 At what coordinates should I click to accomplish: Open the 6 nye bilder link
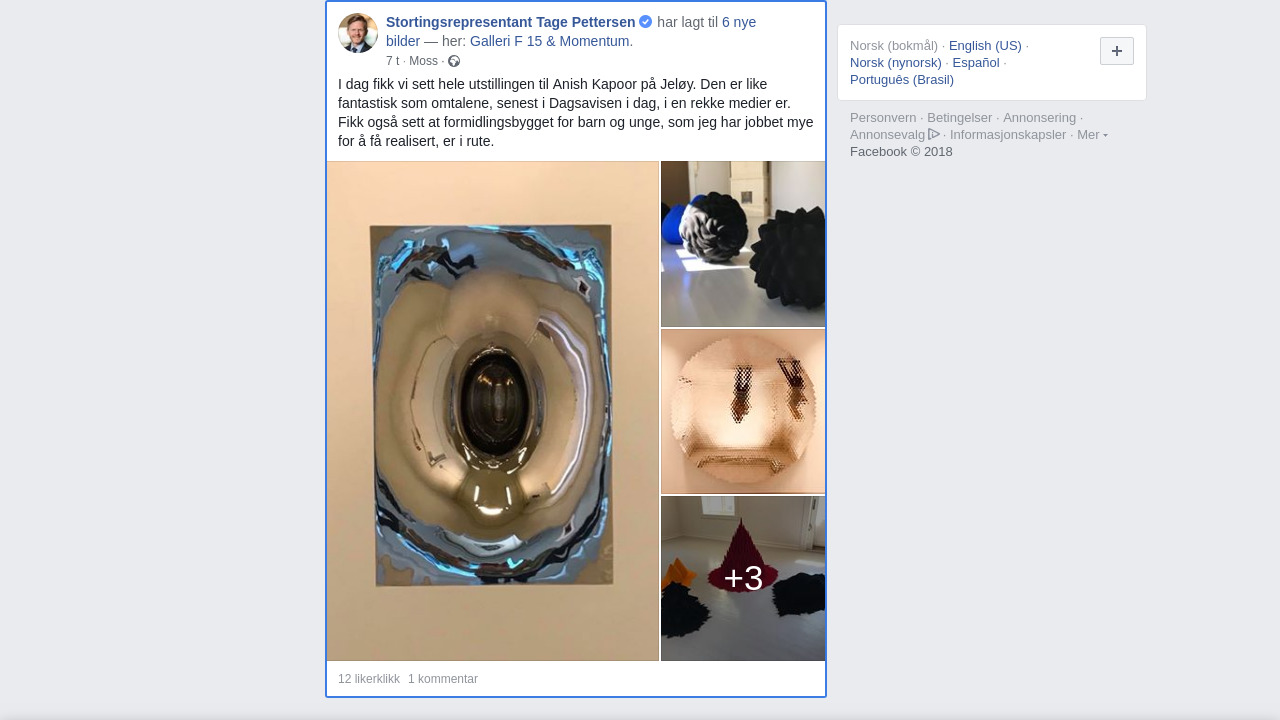[x=571, y=31]
